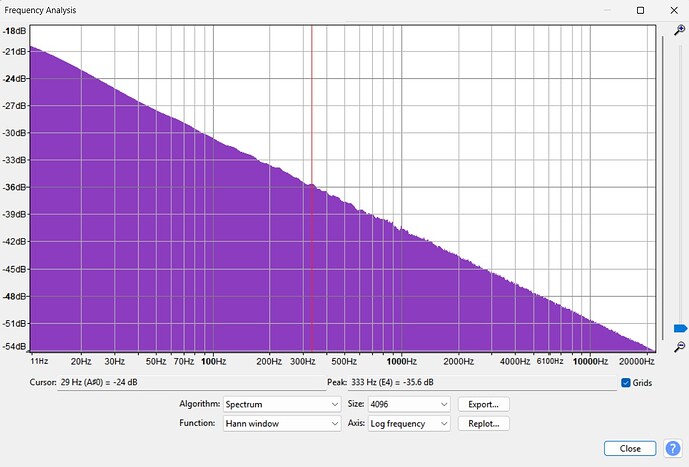
Task: Open the Algorithm dropdown showing Spectrum
Action: [281, 404]
